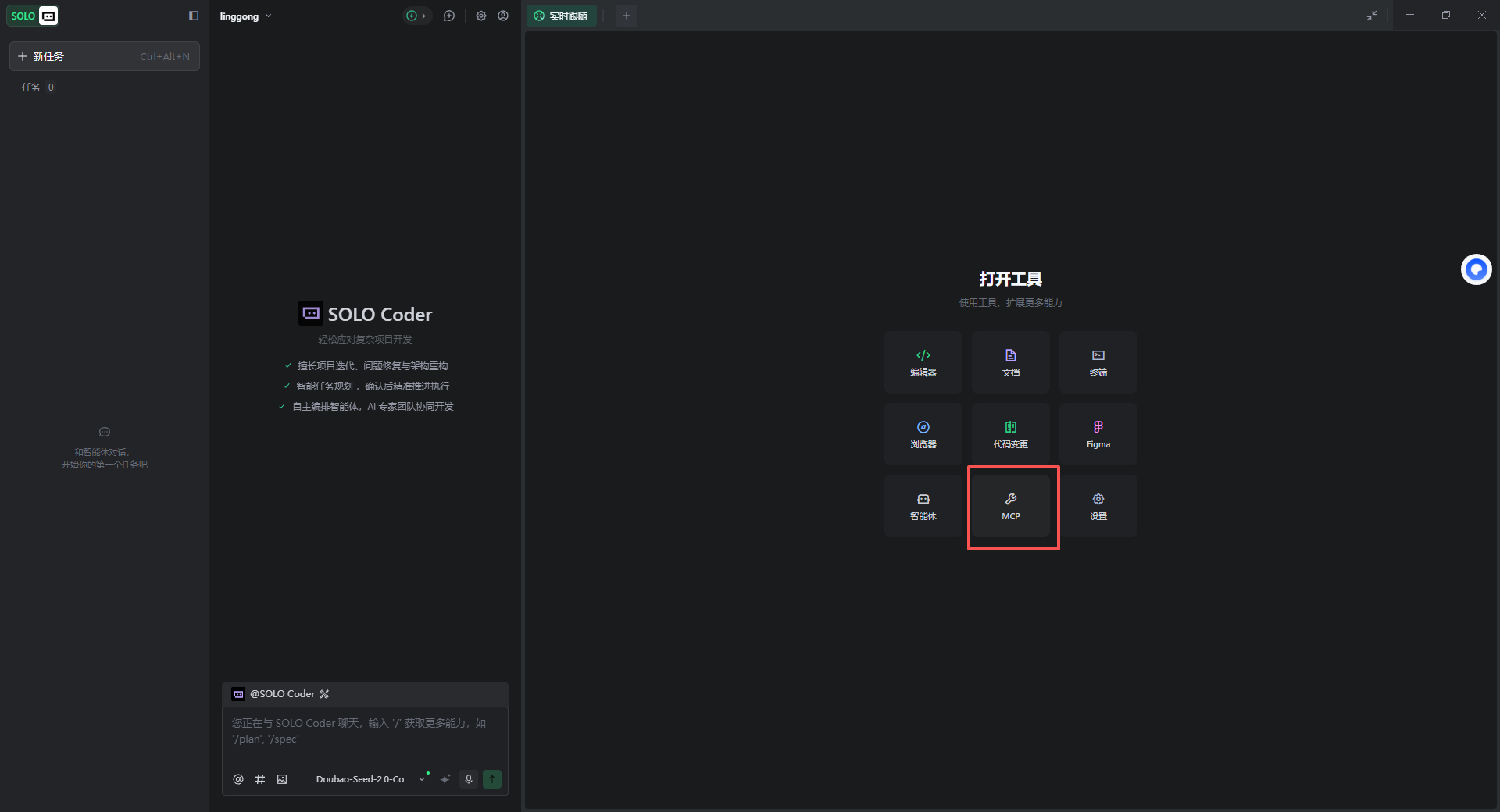Click 开始你的第一个任务吧 hint text
The width and height of the screenshot is (1500, 812).
(105, 465)
